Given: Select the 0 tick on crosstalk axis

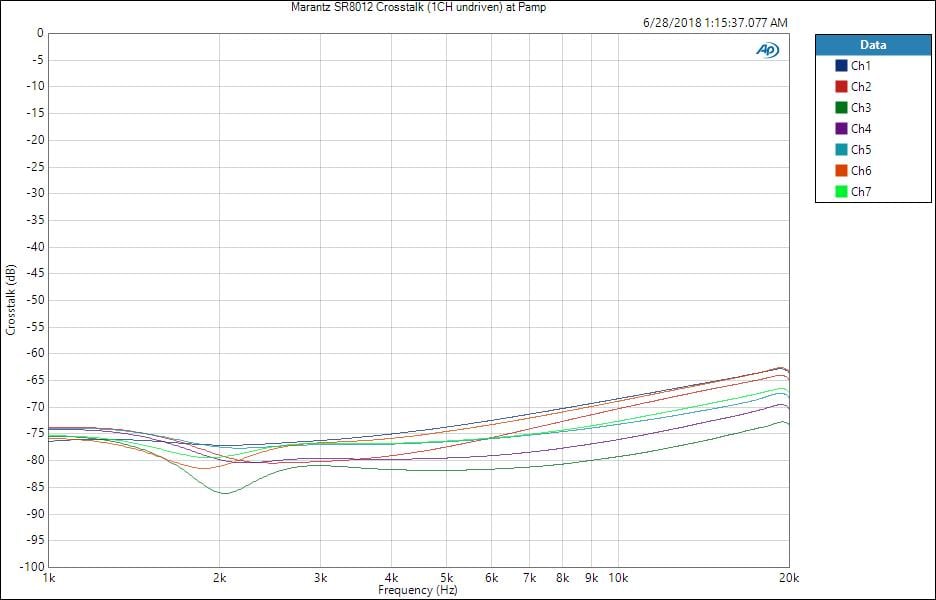Looking at the screenshot, I should point(39,33).
